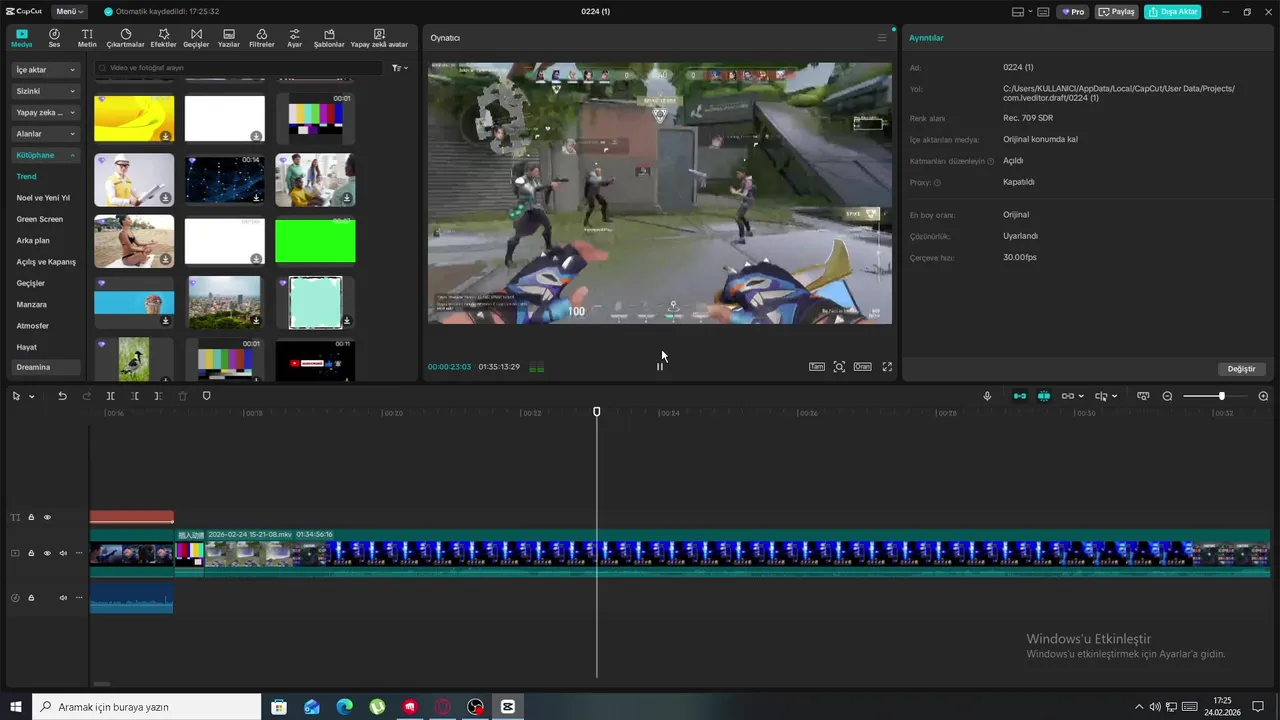Select the Manzara library category
Screen dimensions: 1280x720
coord(32,304)
